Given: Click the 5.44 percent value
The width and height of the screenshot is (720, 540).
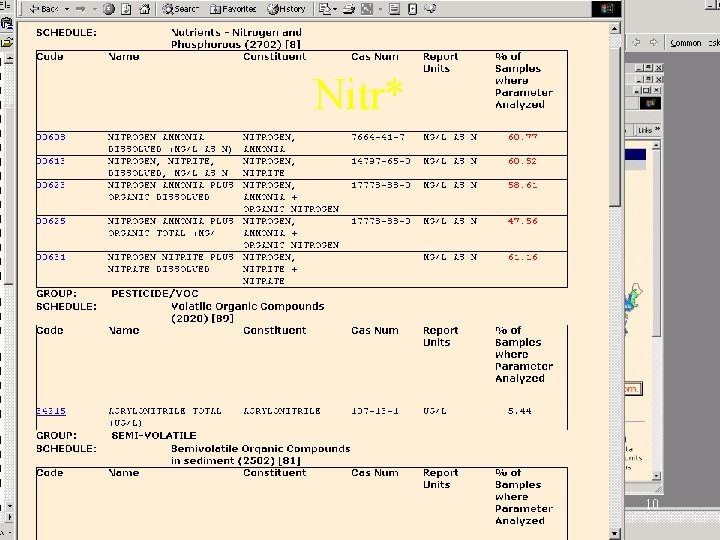Looking at the screenshot, I should point(519,411).
